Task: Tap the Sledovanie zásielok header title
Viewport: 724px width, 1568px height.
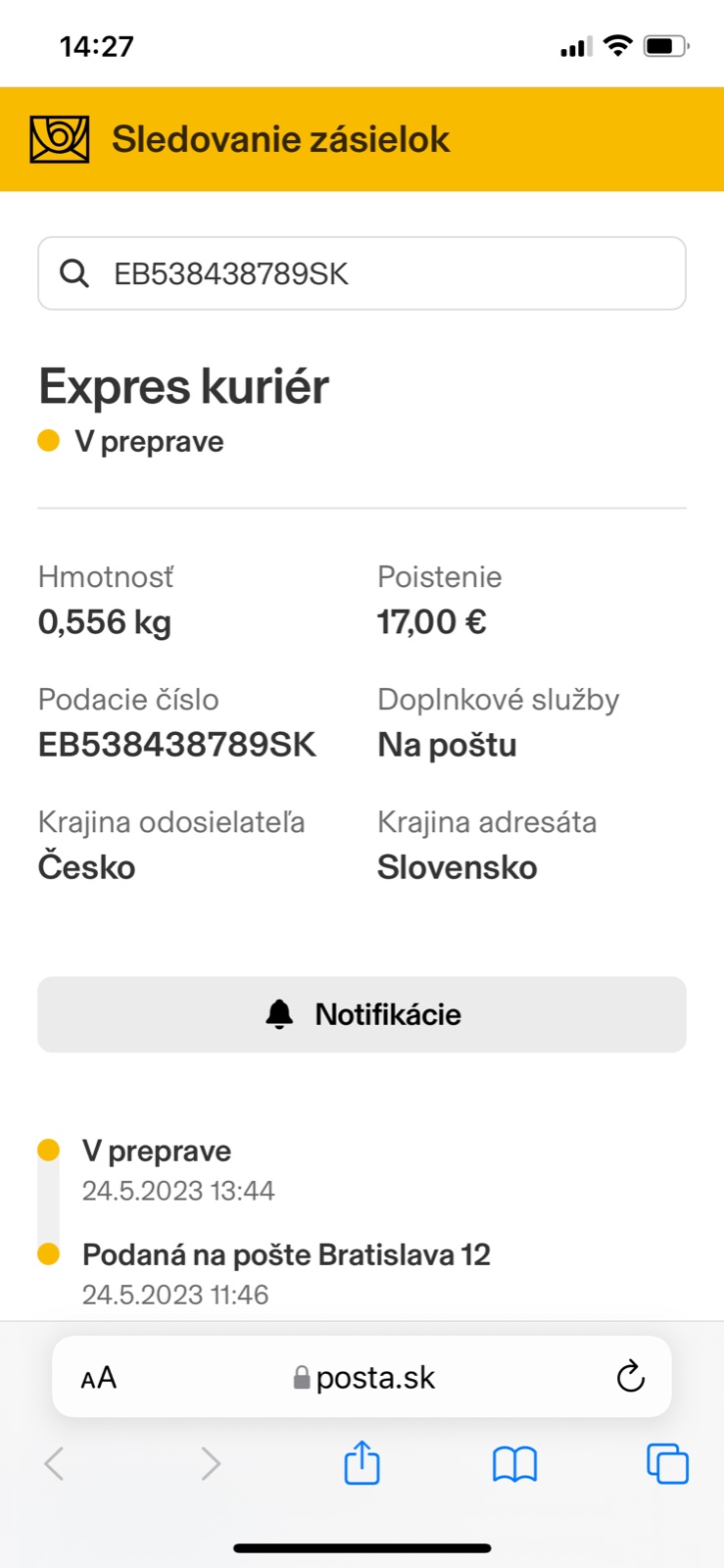Action: (x=280, y=139)
